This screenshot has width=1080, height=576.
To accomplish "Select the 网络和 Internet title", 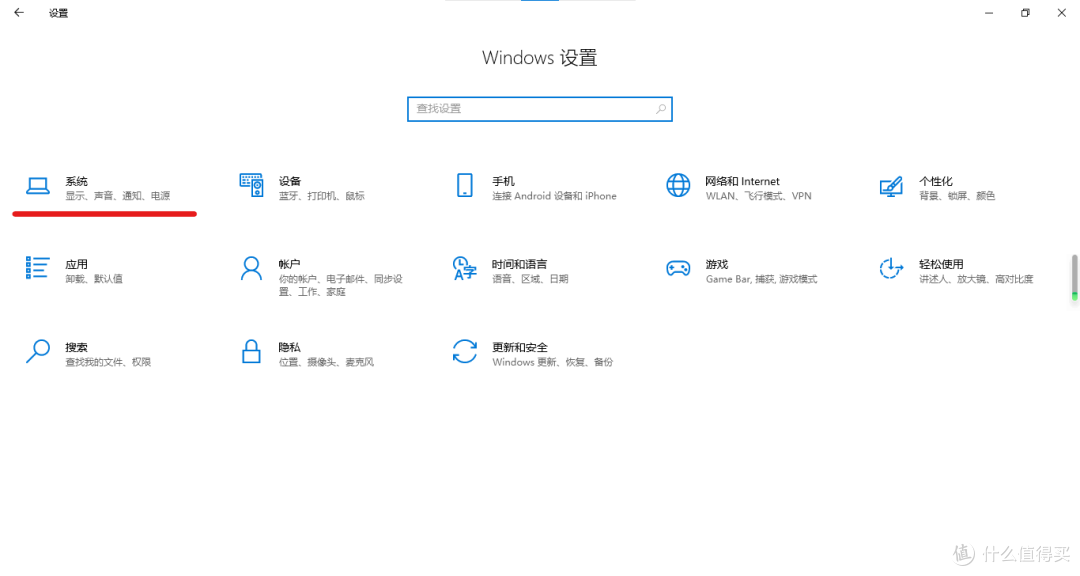I will tap(742, 181).
